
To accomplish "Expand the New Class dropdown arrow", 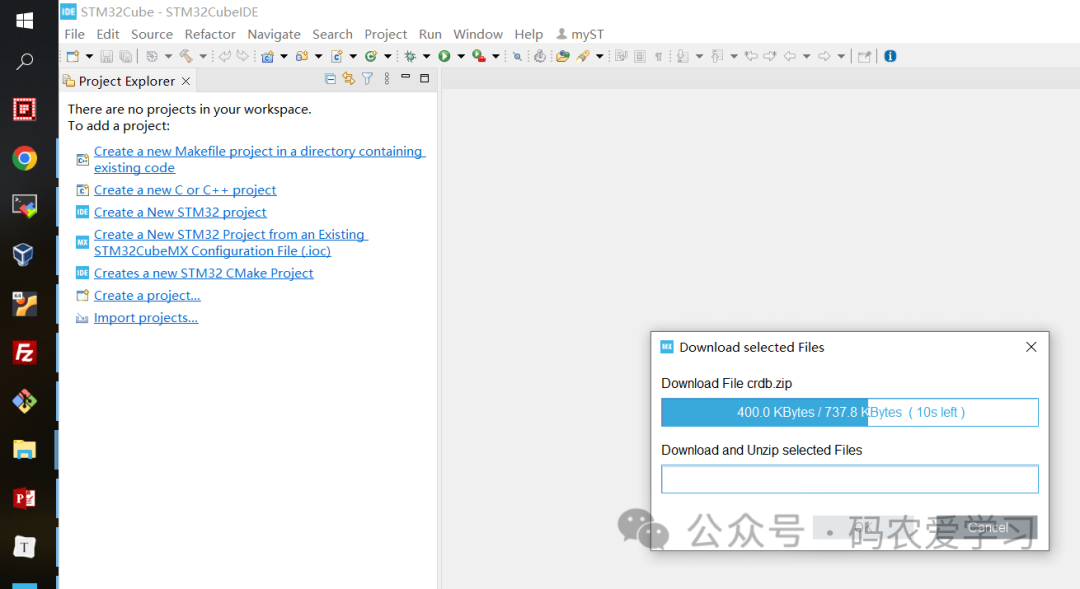I will 388,56.
